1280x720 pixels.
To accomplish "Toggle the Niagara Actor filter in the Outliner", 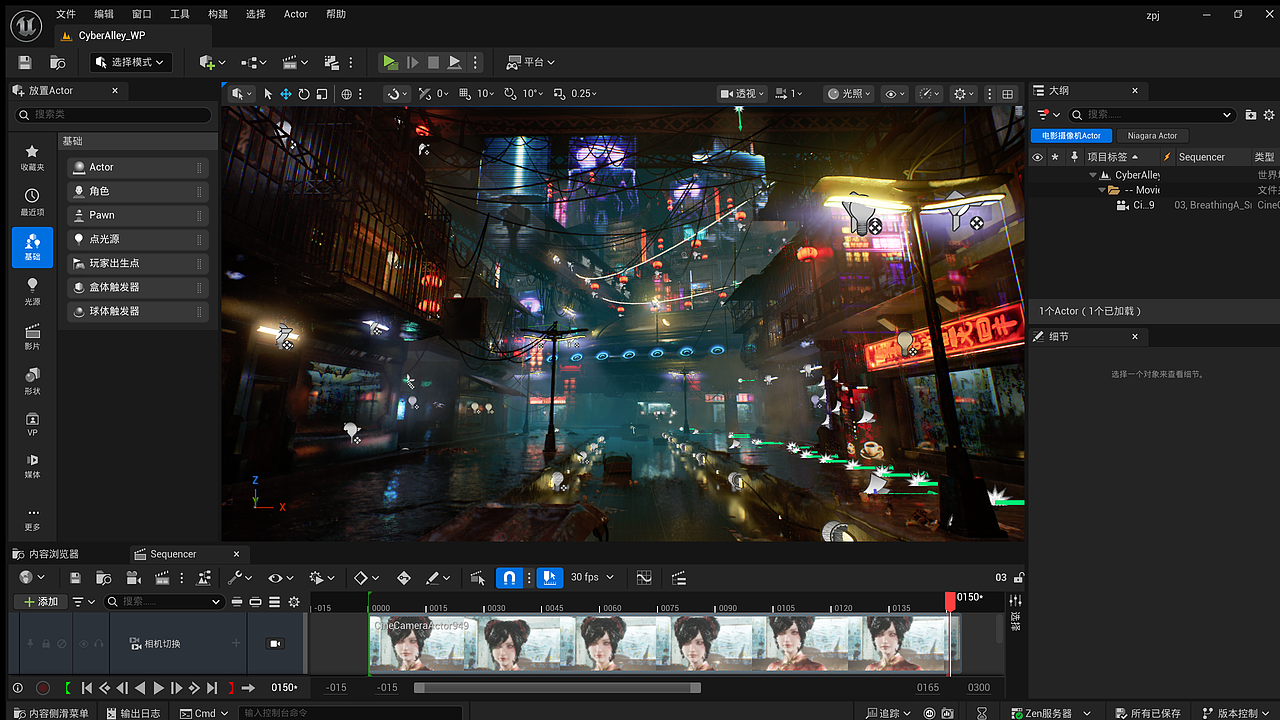I will pyautogui.click(x=1152, y=136).
